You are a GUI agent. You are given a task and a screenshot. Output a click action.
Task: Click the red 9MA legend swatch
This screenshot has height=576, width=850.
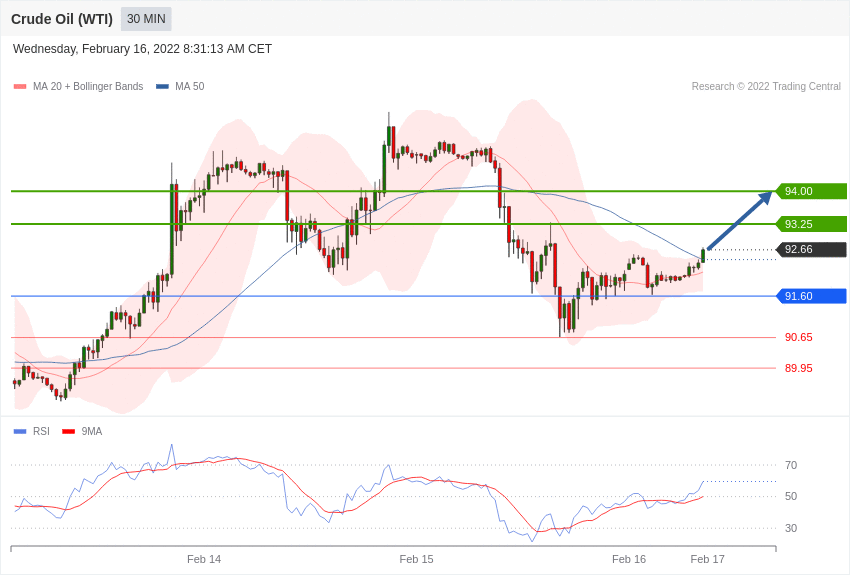[x=68, y=432]
